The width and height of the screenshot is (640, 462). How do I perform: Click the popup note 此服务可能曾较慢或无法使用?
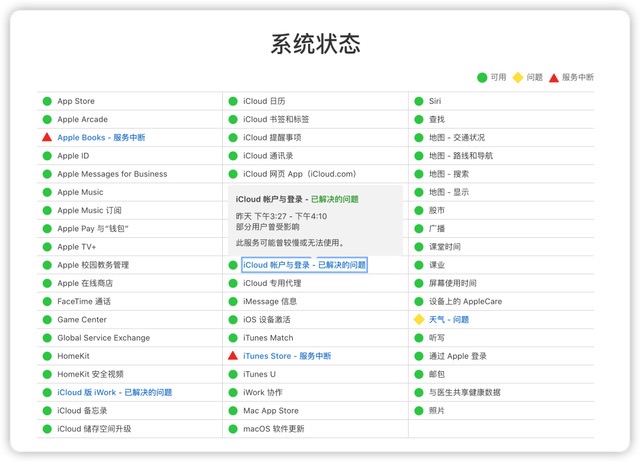coord(290,243)
